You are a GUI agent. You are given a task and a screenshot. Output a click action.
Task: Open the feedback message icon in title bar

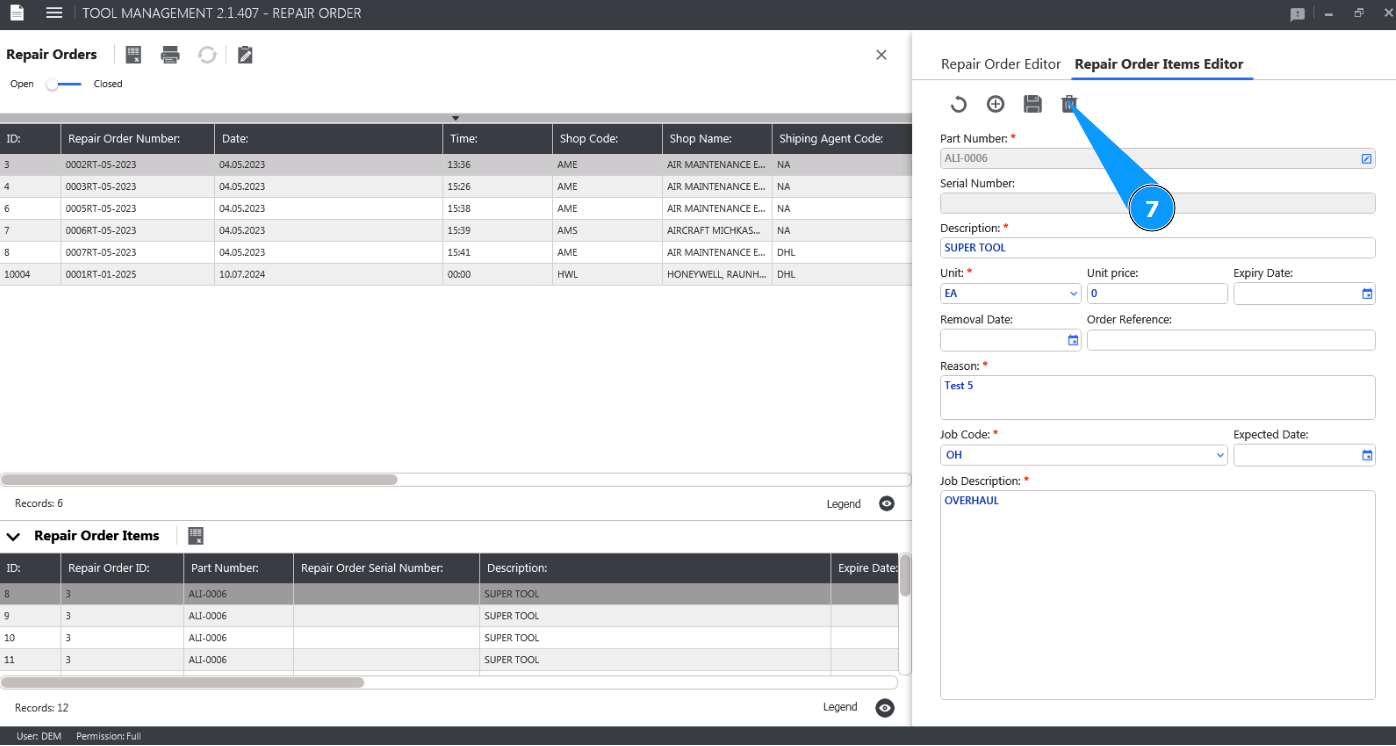(x=1297, y=14)
